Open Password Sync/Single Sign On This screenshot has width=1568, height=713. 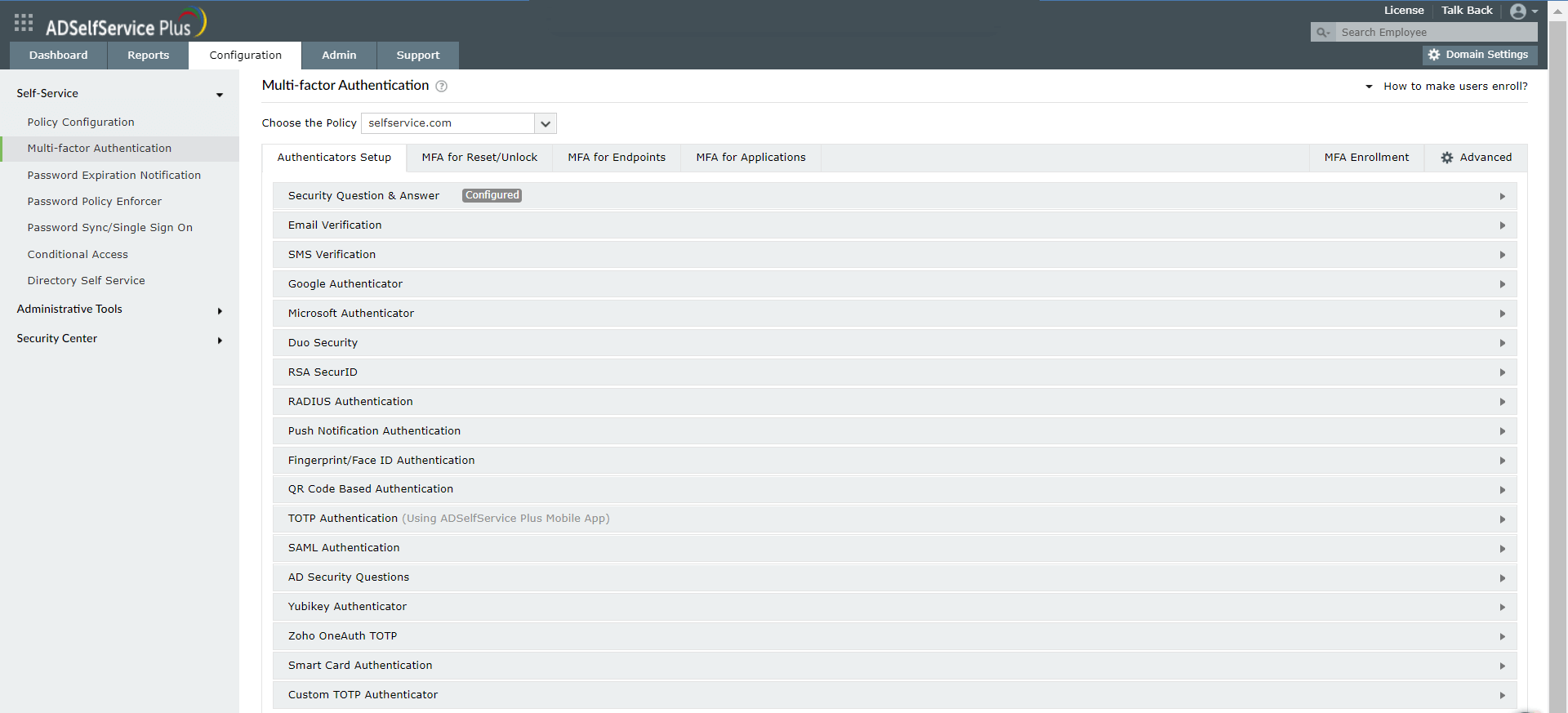(x=110, y=228)
